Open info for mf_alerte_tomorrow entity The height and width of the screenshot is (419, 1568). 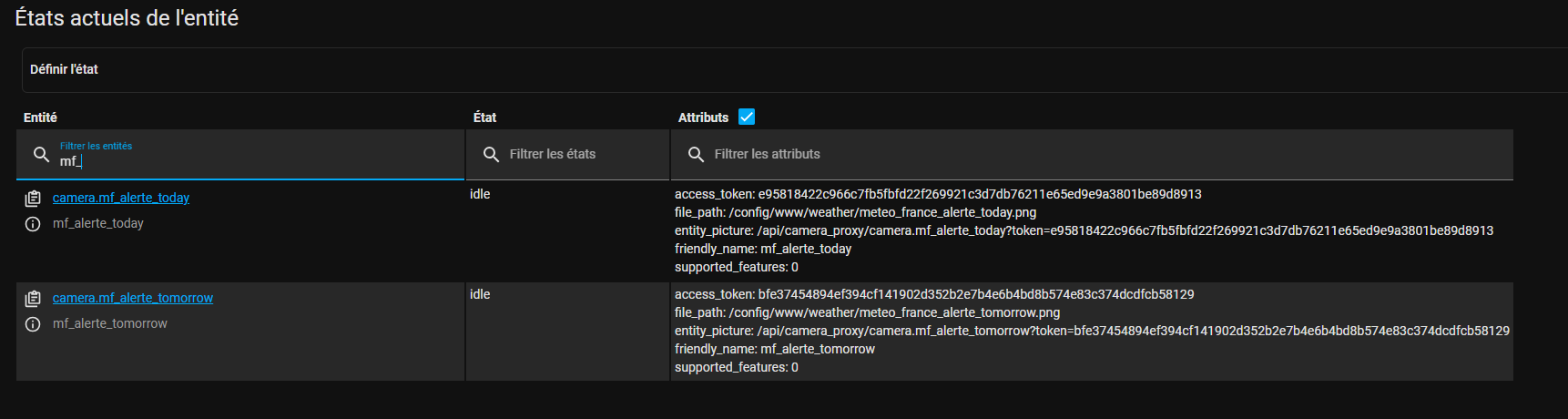[33, 324]
